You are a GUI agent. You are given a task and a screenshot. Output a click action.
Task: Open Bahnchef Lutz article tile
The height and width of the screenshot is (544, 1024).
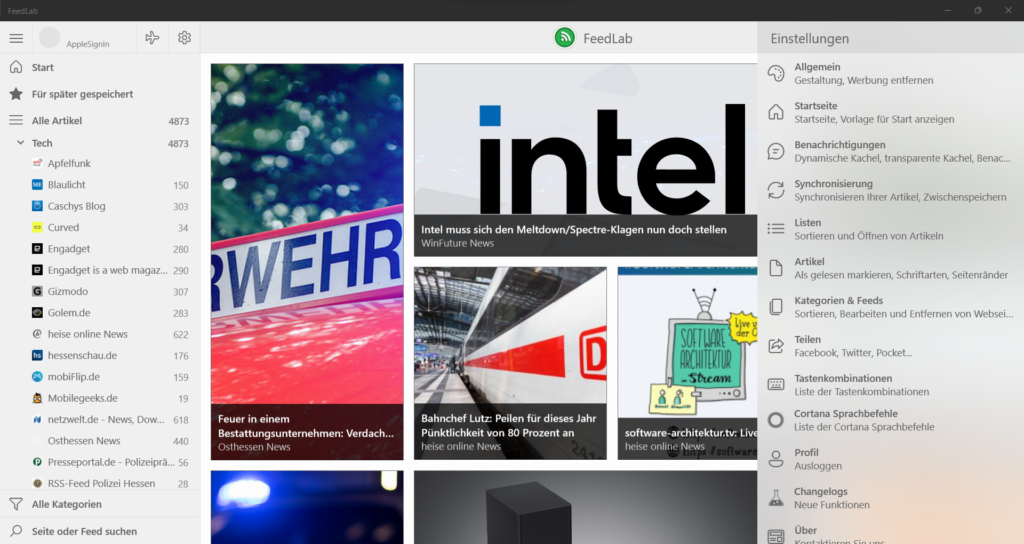point(510,363)
